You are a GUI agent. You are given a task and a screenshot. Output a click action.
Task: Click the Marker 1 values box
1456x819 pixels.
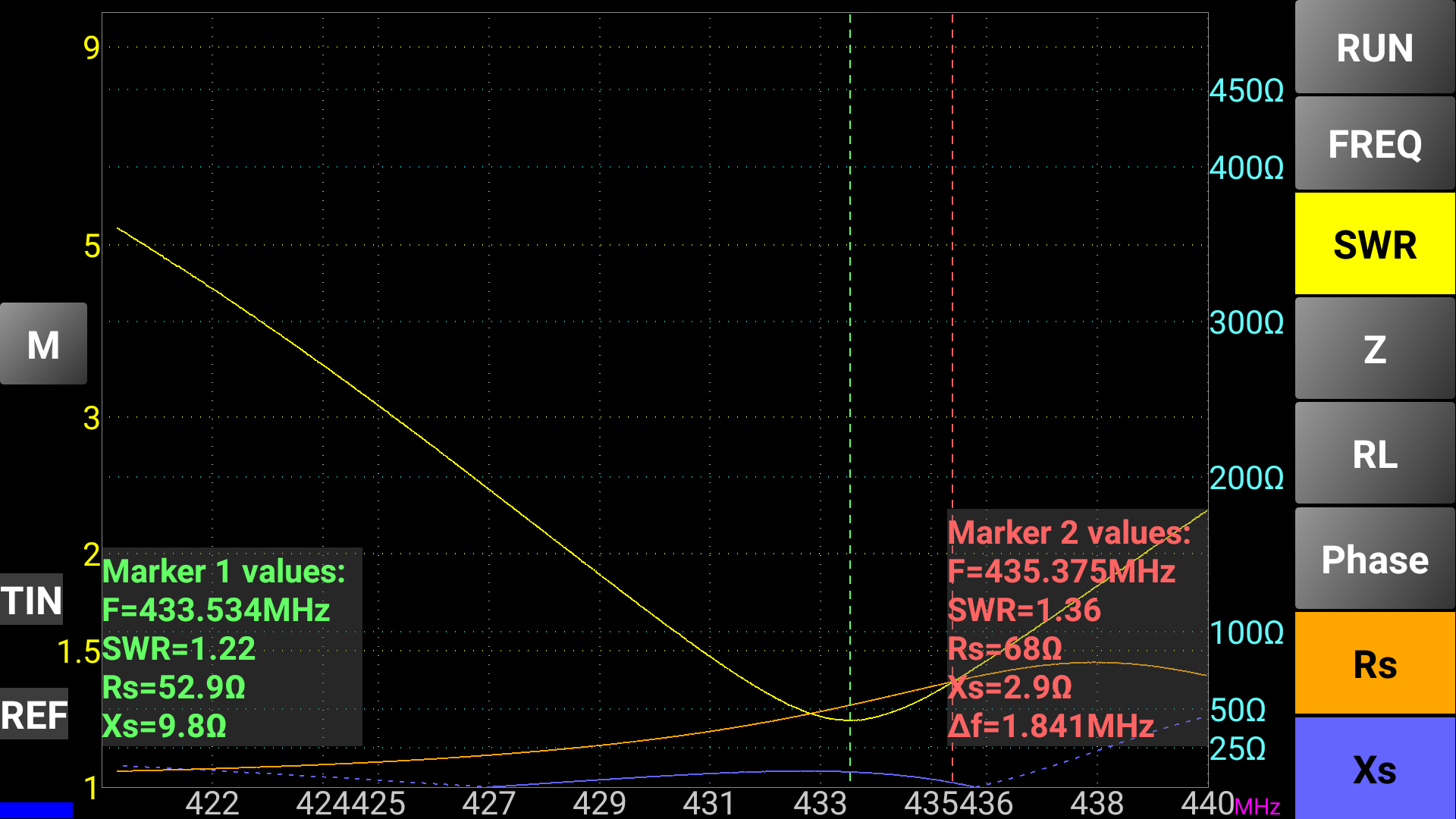231,647
